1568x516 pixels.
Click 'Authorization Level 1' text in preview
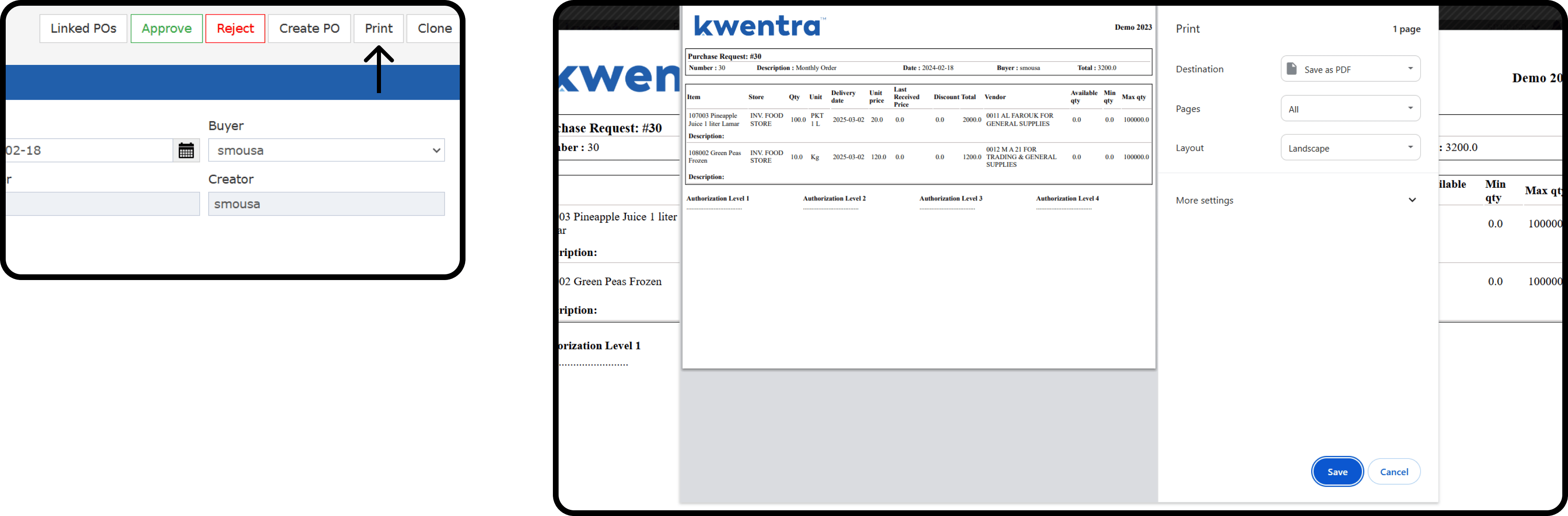[x=717, y=198]
